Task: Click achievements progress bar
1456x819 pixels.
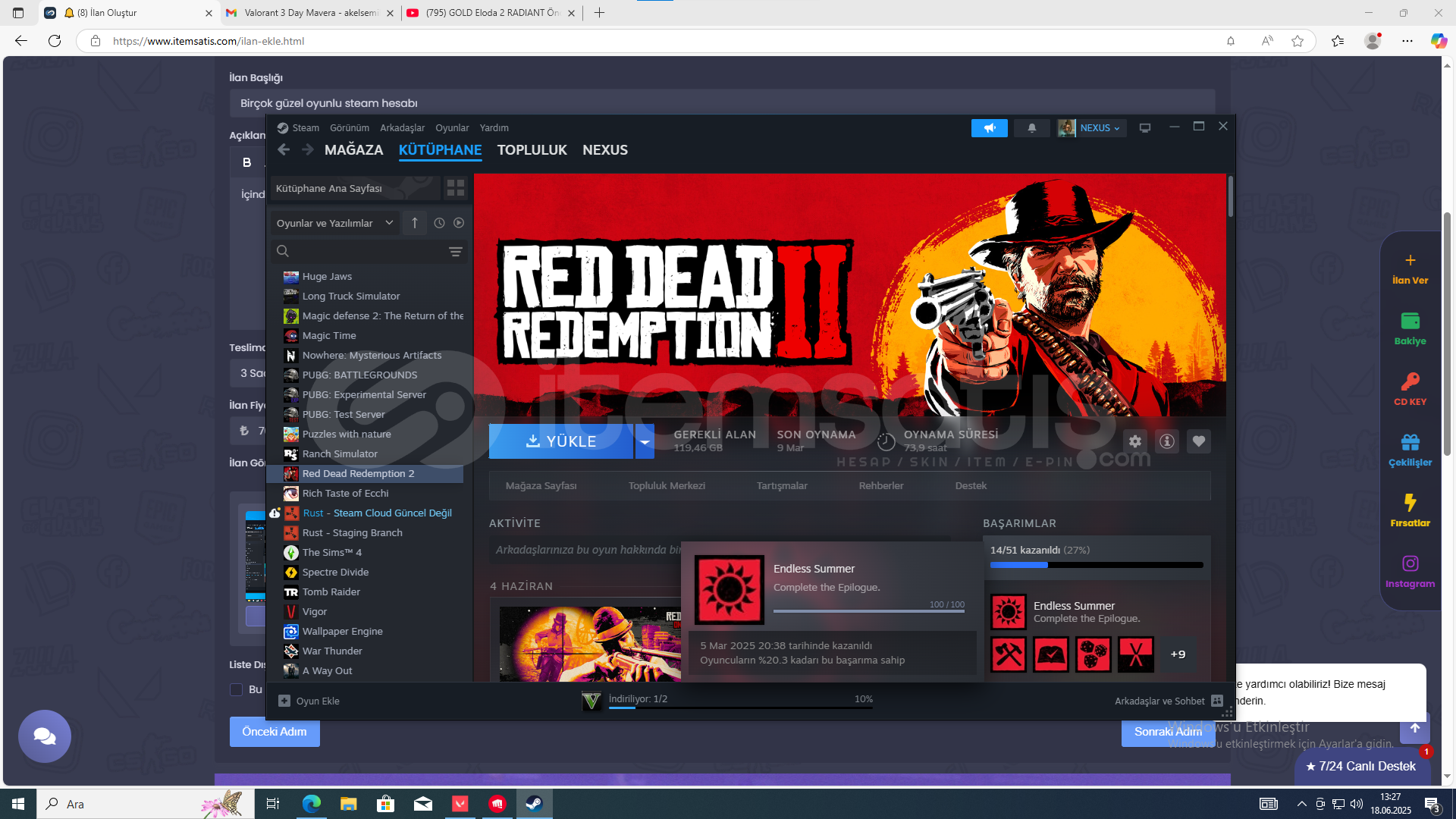Action: (1097, 565)
